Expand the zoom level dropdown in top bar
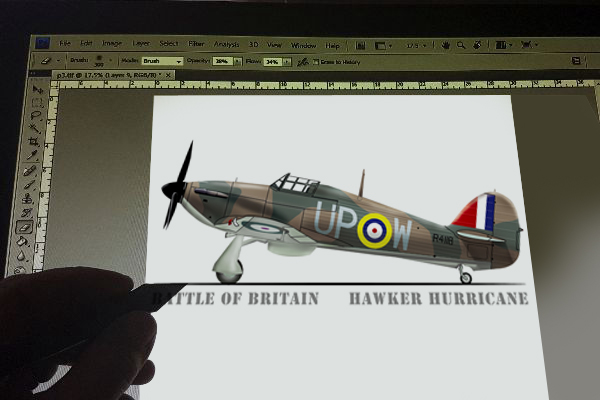The height and width of the screenshot is (400, 600). pos(416,45)
